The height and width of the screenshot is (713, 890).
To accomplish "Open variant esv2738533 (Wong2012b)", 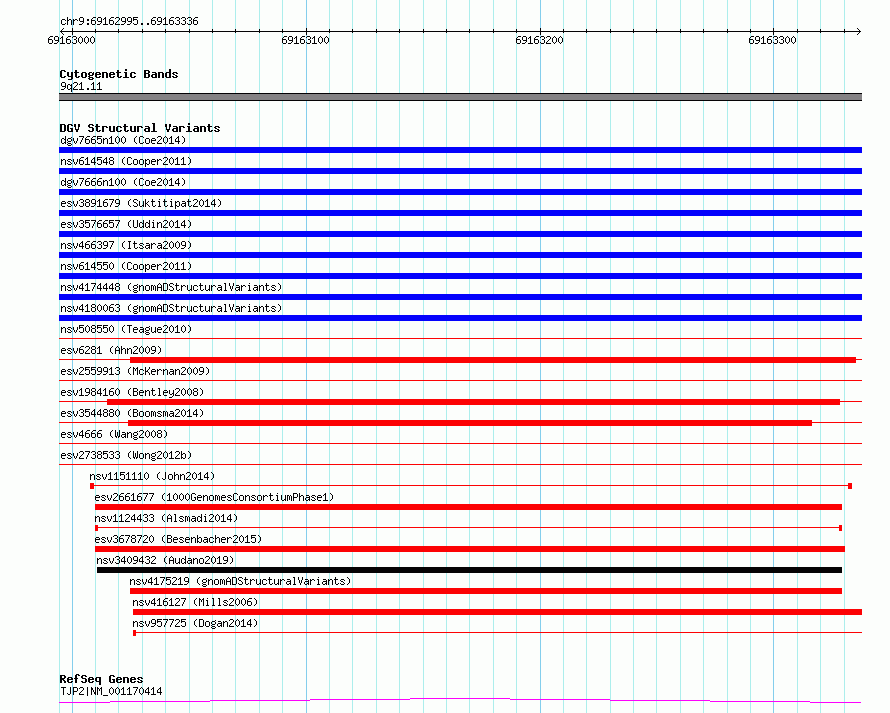I will tap(126, 455).
